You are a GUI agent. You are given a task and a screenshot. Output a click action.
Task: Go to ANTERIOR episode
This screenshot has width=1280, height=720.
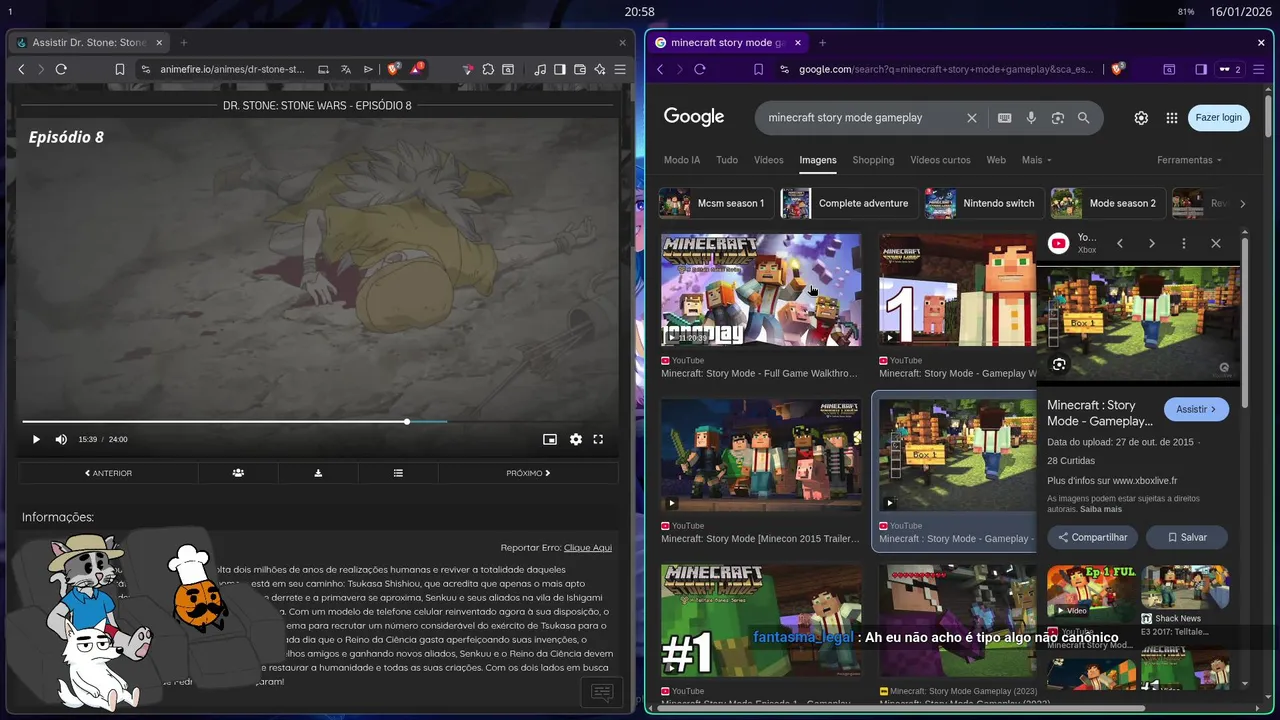[108, 473]
